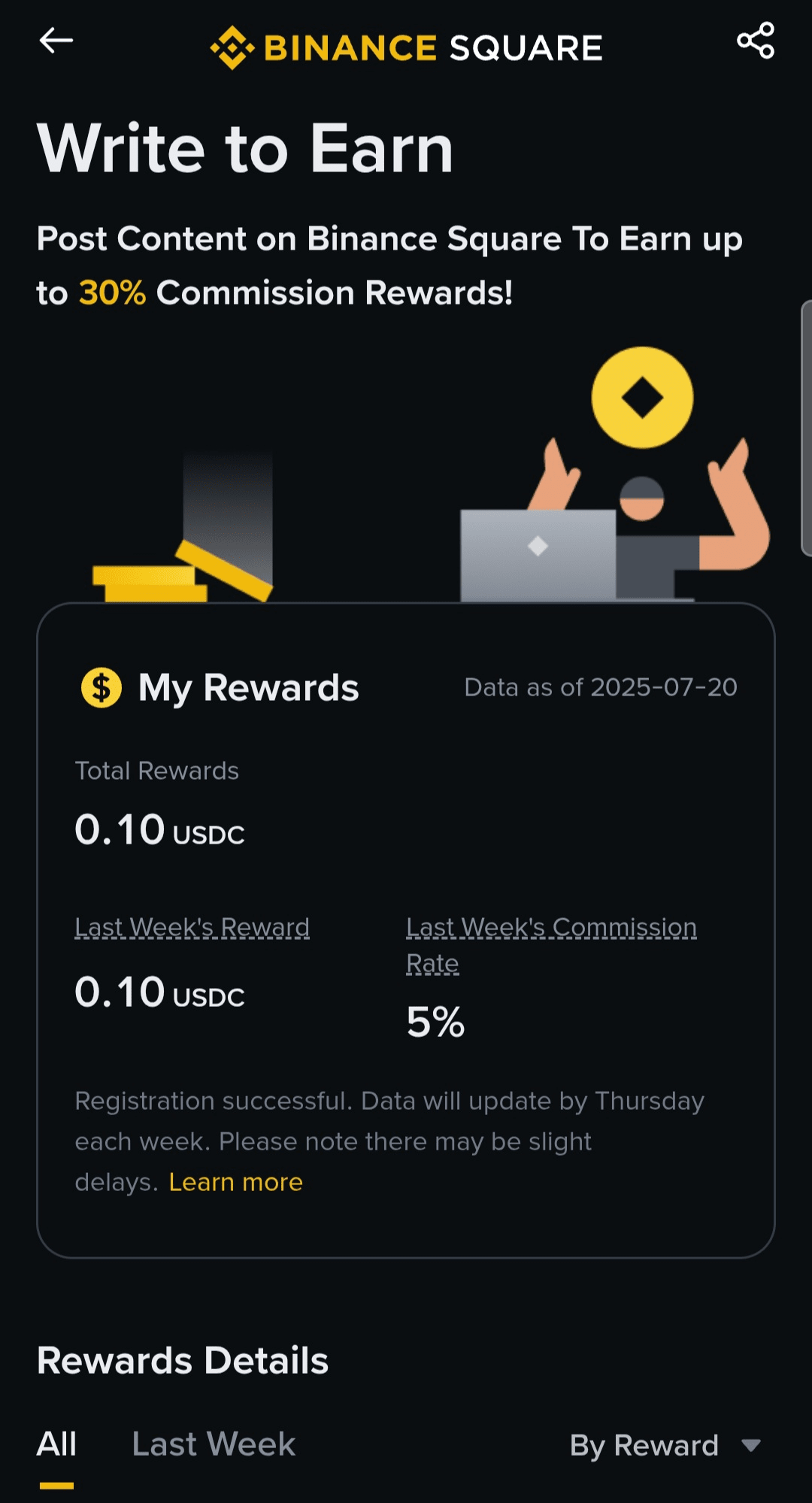Select the All tab
The width and height of the screenshot is (812, 1503).
56,1444
